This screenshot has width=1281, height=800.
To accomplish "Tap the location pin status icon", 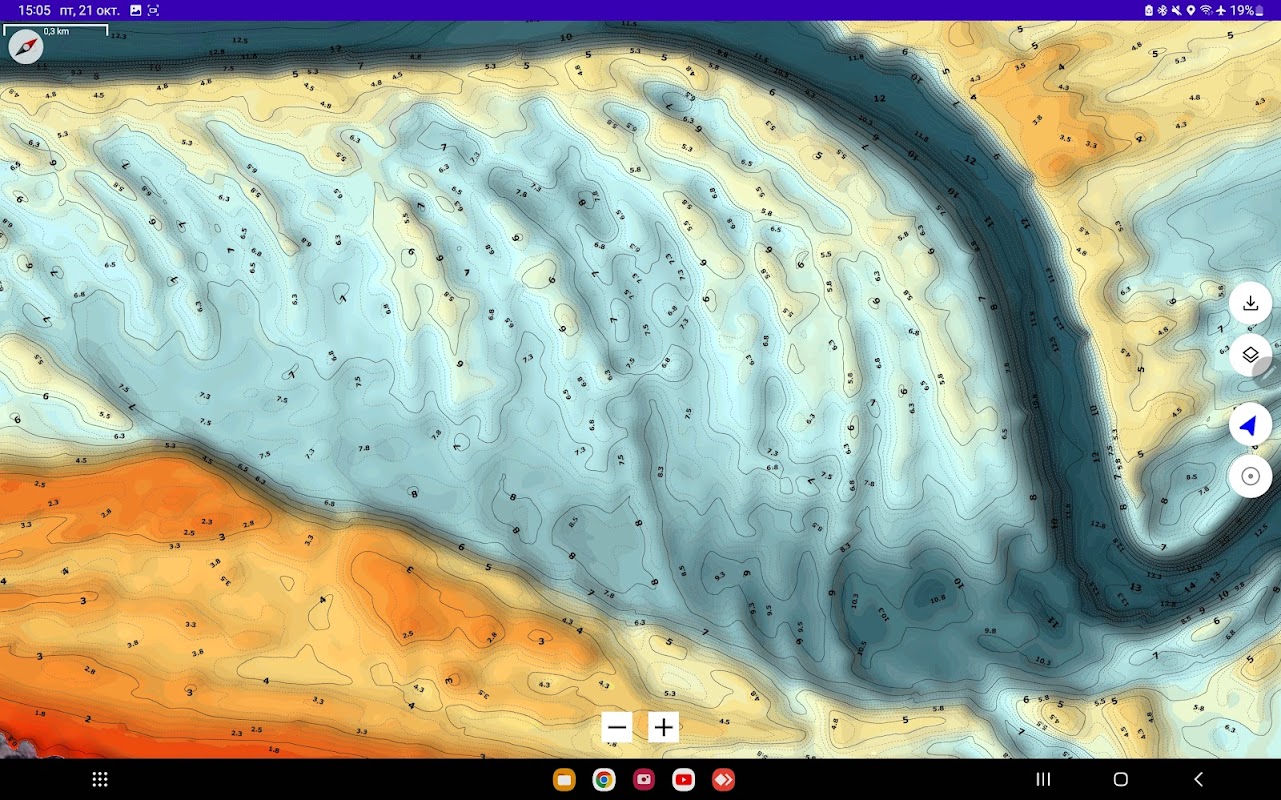I will click(1191, 10).
